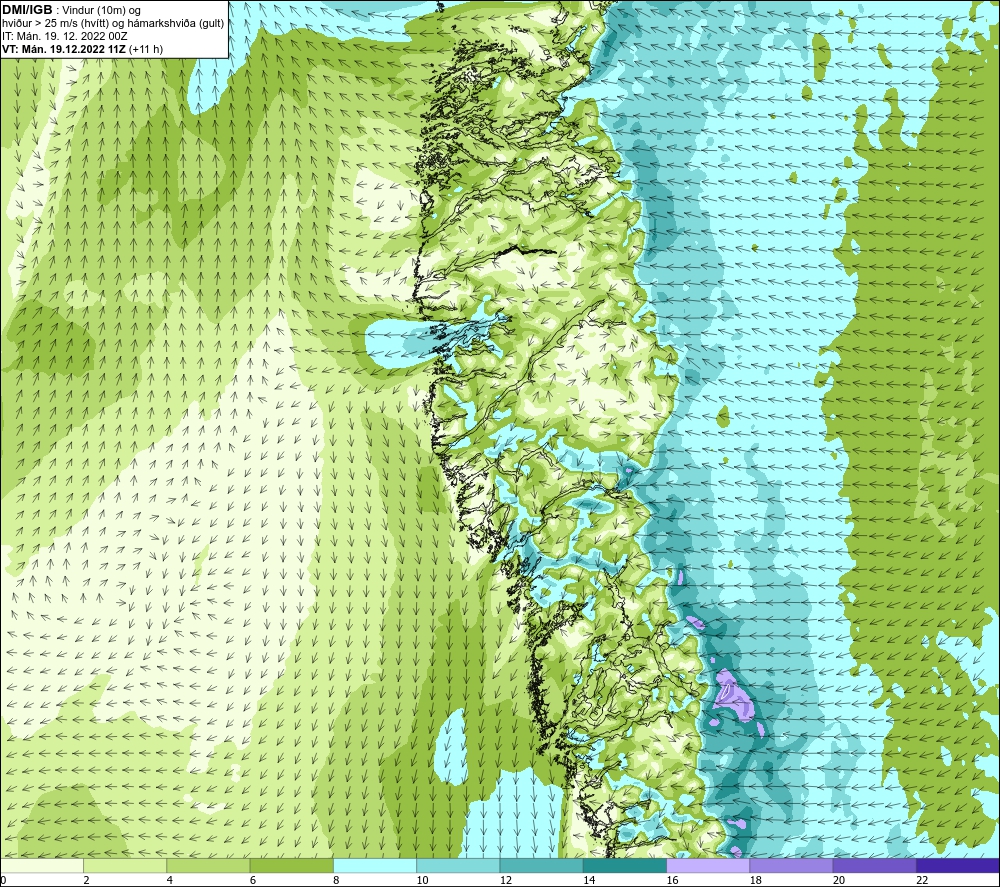Image resolution: width=1000 pixels, height=887 pixels.
Task: Click the 18–20 m/s purple legend swatch
Action: click(791, 865)
